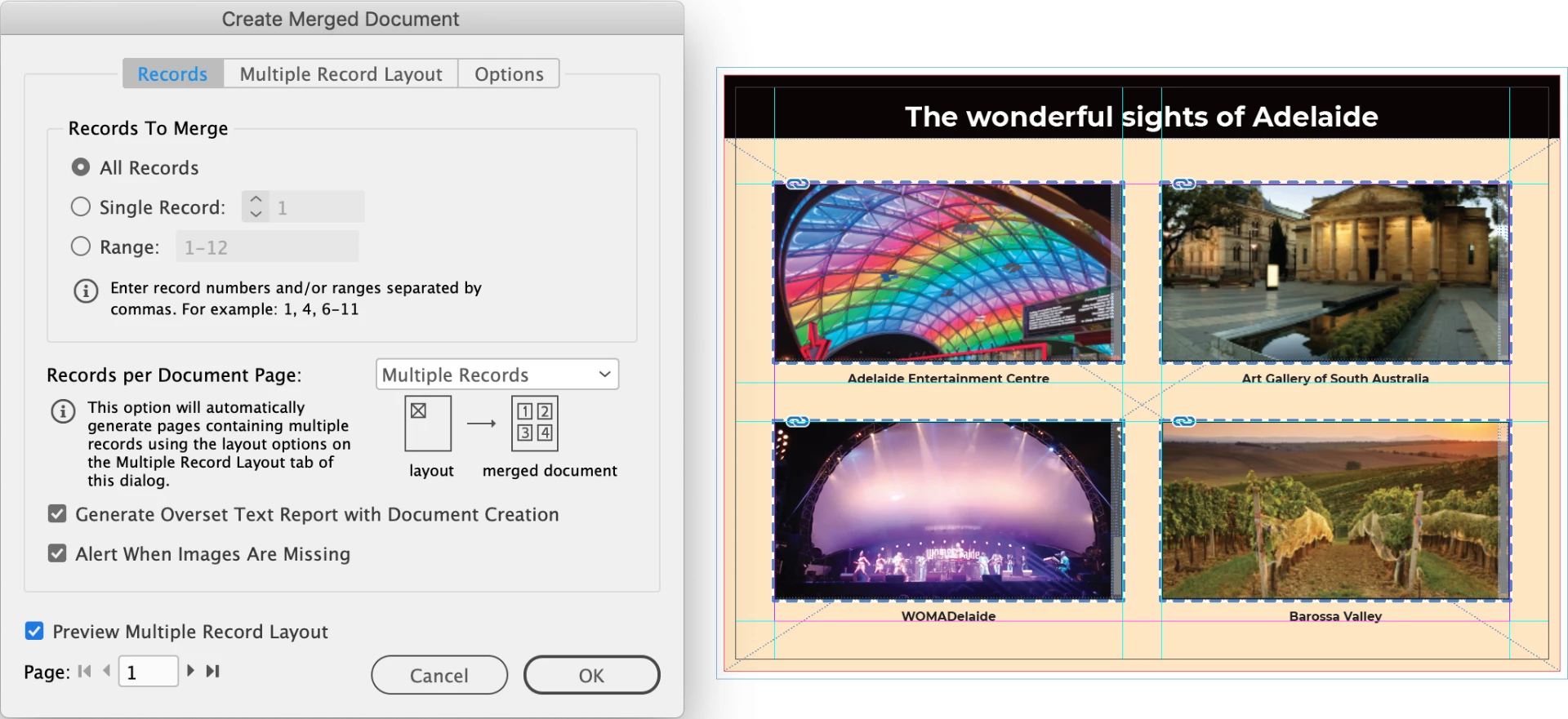
Task: Select the All Records radio button
Action: coord(81,167)
